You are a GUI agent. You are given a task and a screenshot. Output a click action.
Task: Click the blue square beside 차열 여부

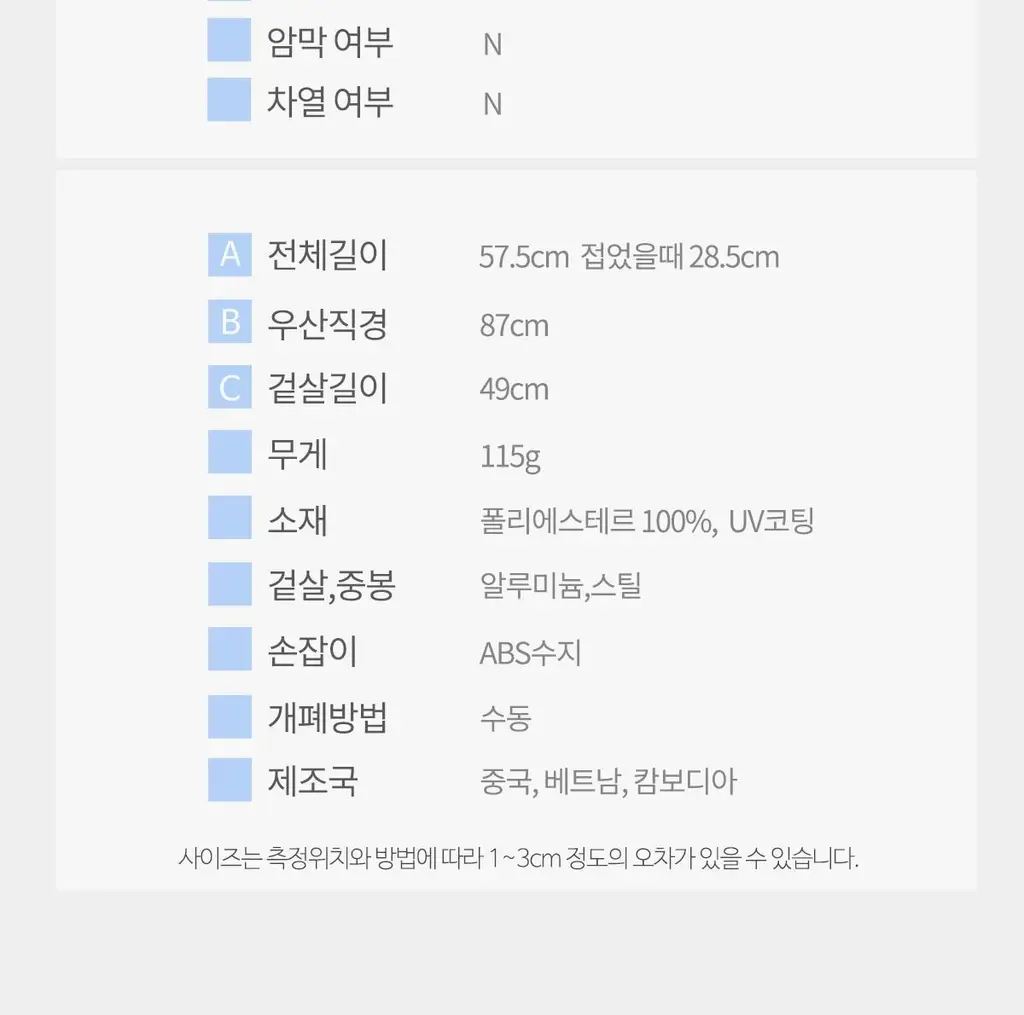click(229, 99)
